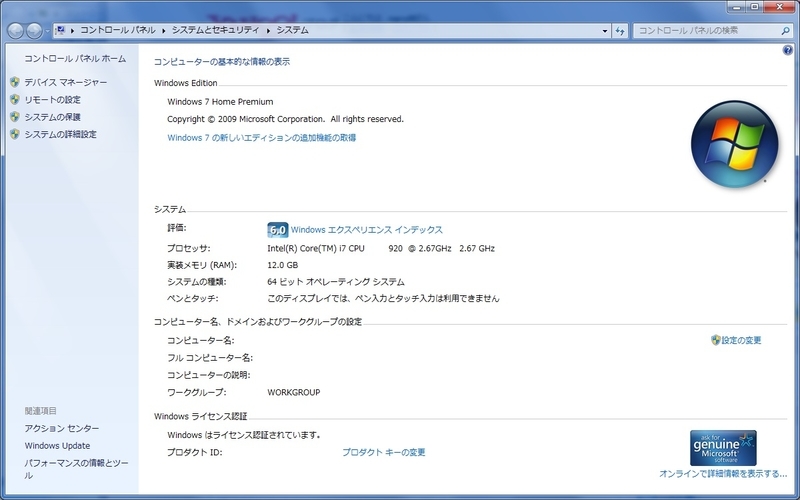Open パフォーマンスの情報とツール link
Screen dimensions: 800x500
pos(77,469)
